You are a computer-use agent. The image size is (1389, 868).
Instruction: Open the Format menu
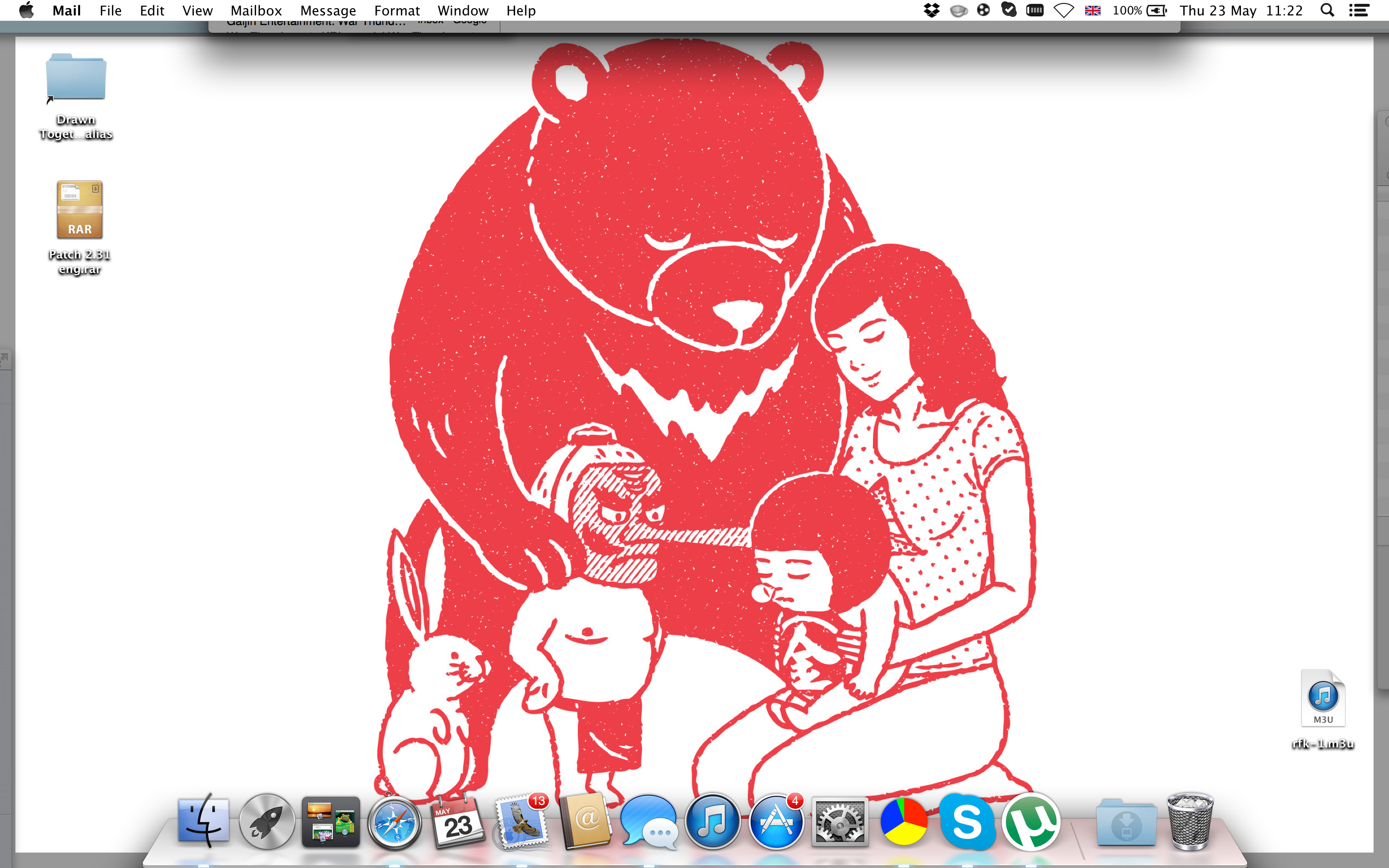point(396,10)
